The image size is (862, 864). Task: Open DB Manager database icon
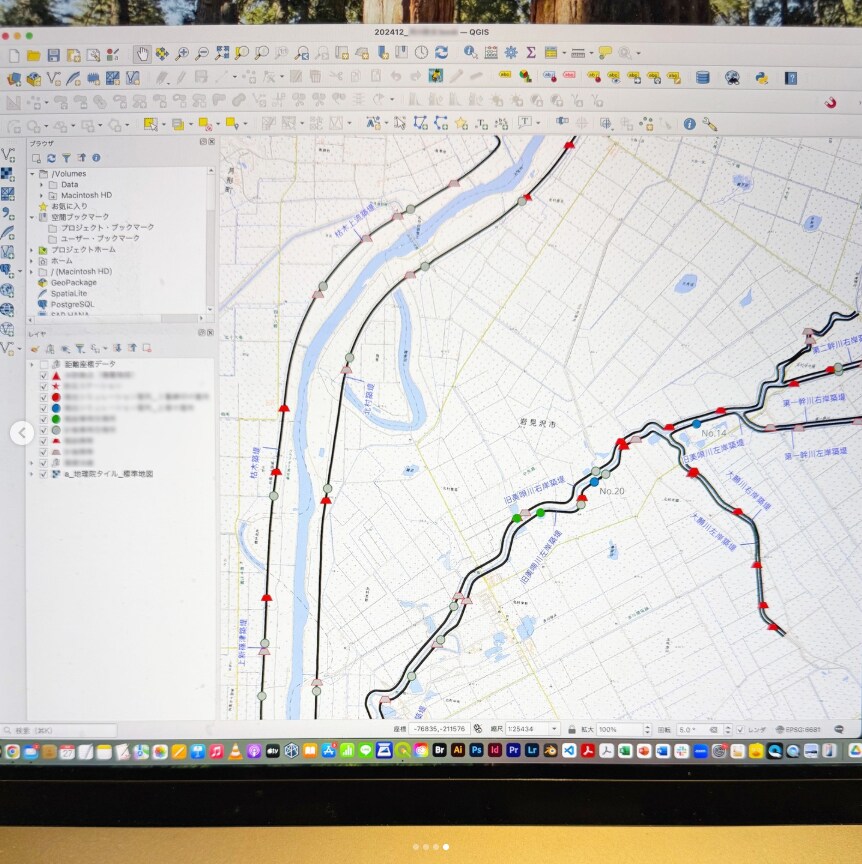pos(703,77)
